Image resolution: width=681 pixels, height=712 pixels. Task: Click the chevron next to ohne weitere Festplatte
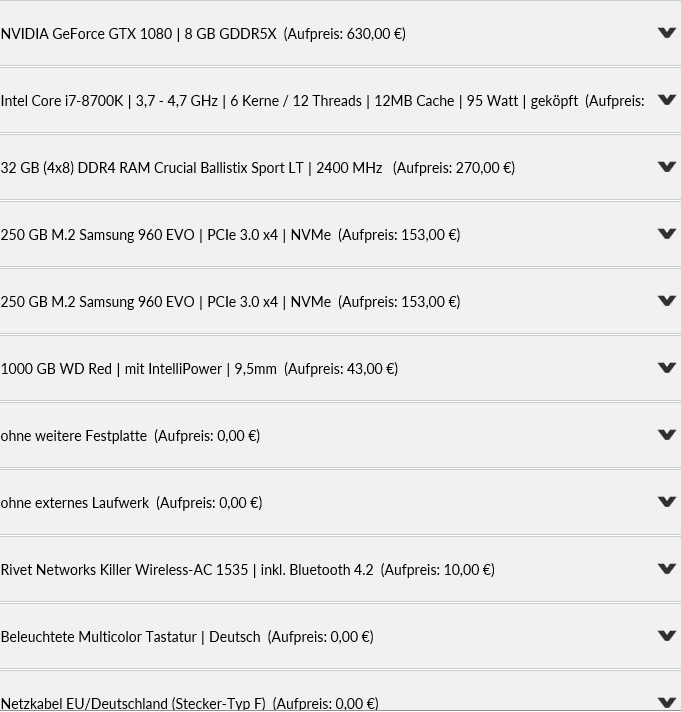[667, 435]
